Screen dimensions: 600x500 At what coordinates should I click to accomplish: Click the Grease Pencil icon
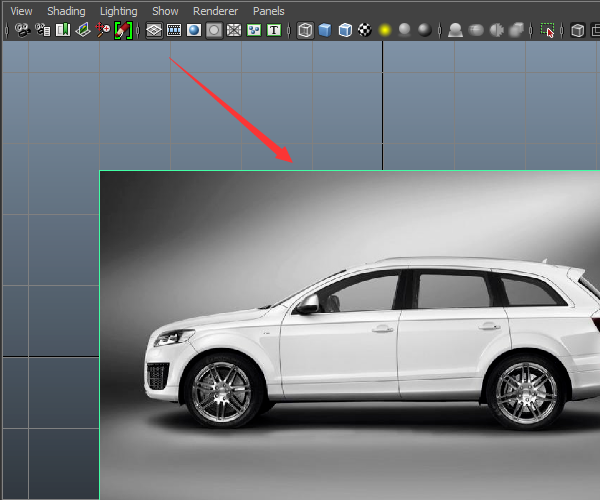point(124,31)
